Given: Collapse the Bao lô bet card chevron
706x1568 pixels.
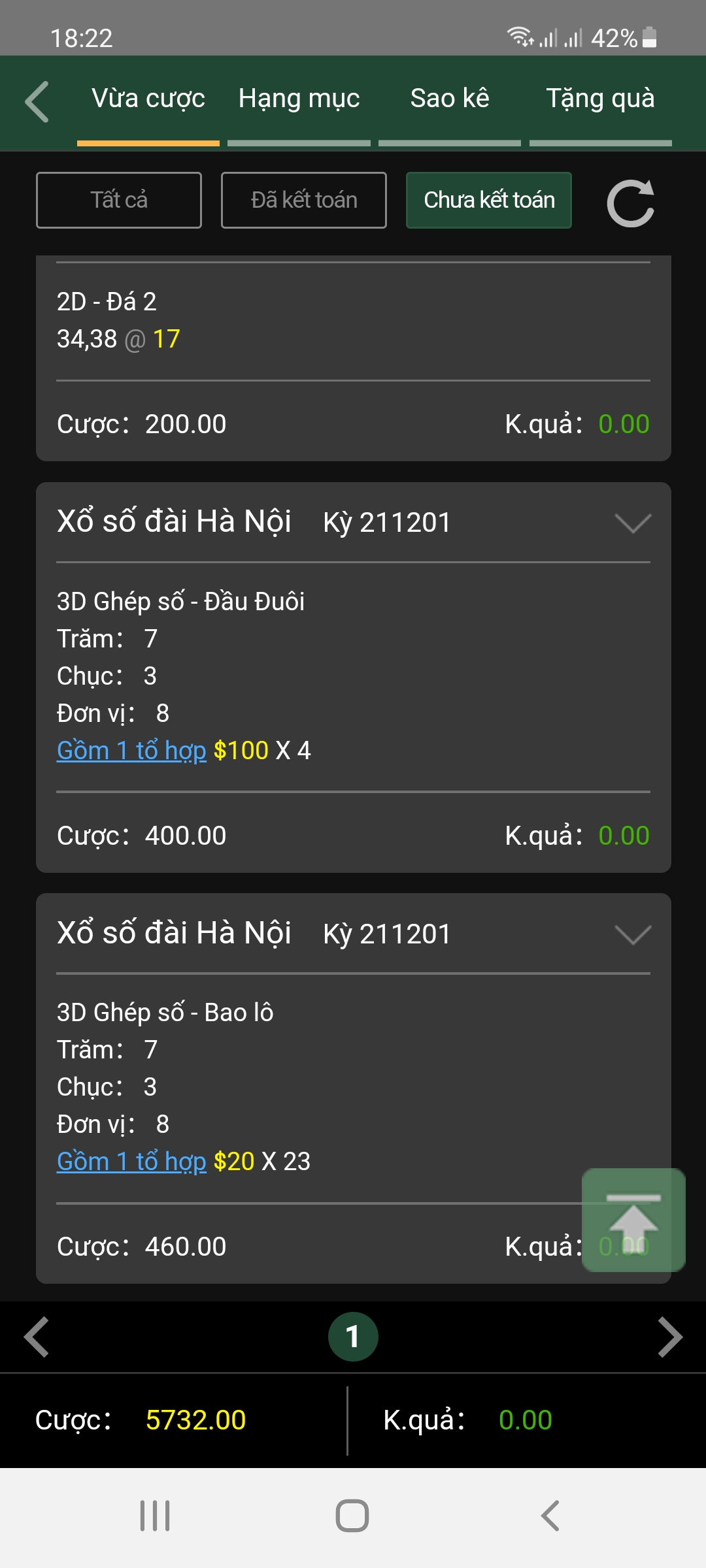Looking at the screenshot, I should 633,934.
